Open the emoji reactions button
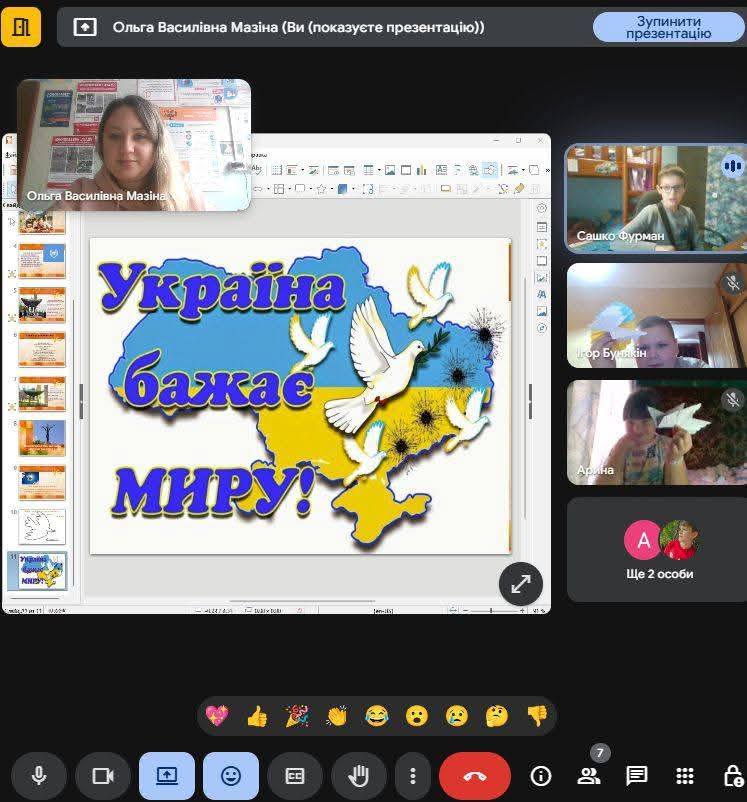 tap(231, 776)
